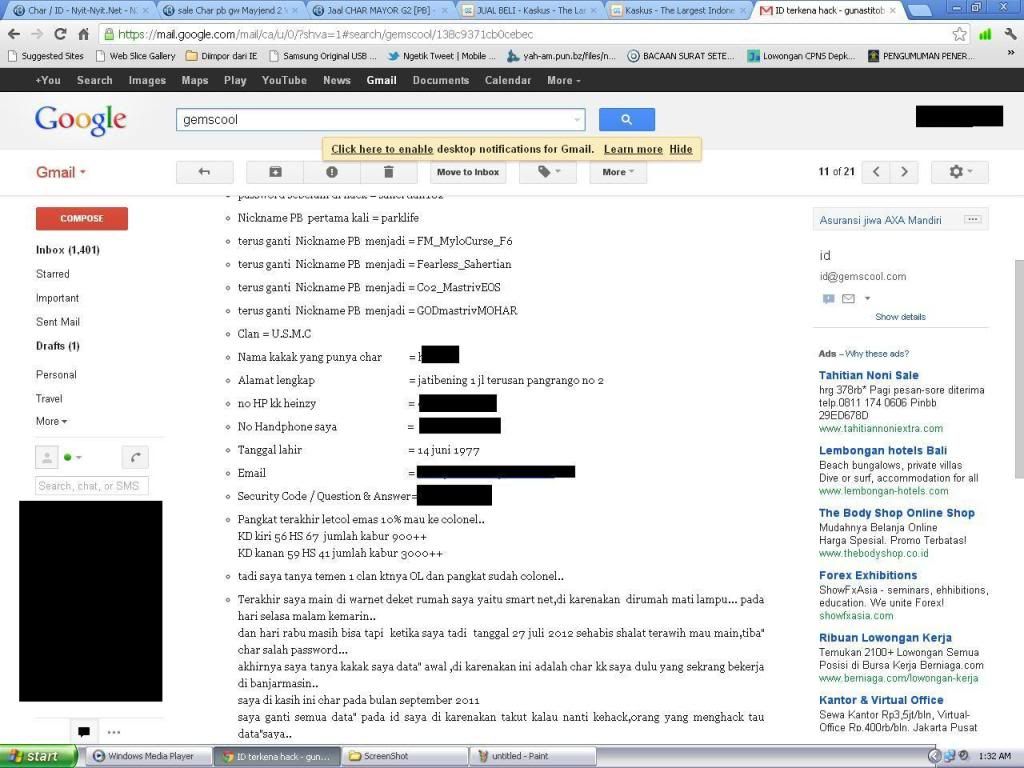
Task: Click Asuransi jiwa AXA Mandiri ad
Action: point(880,220)
